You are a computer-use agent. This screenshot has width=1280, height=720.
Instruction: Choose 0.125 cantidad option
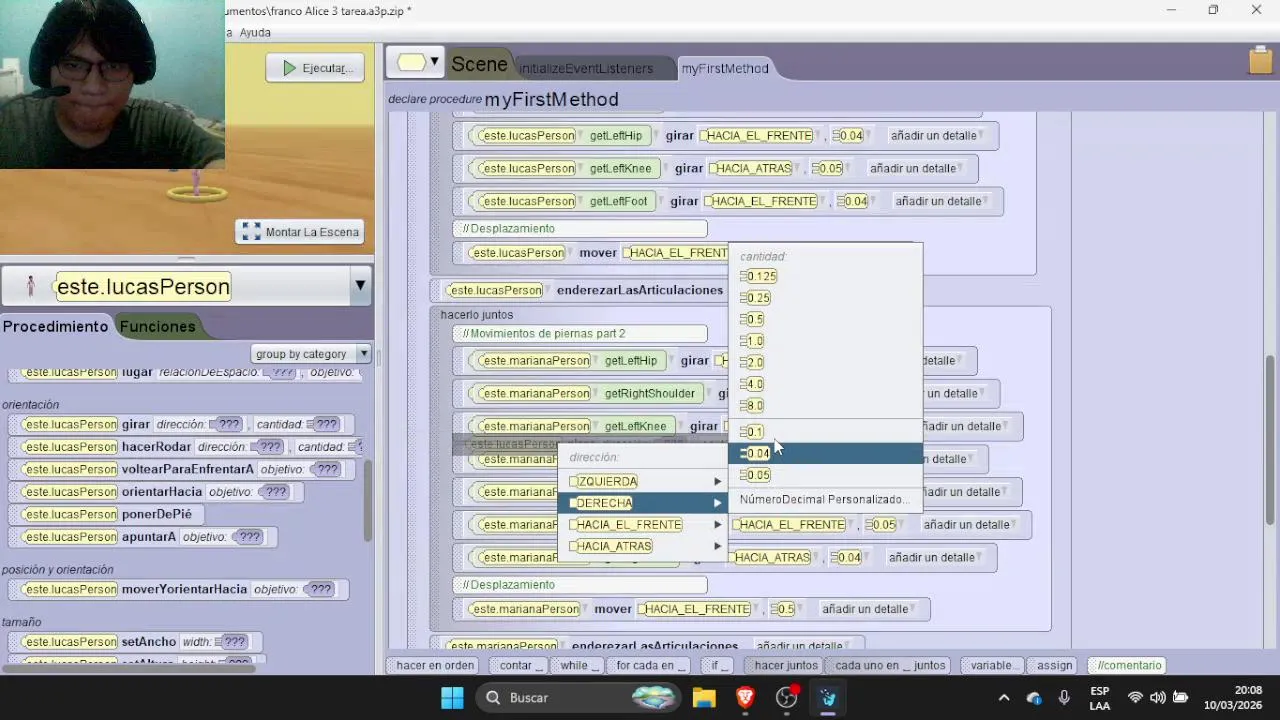click(758, 276)
